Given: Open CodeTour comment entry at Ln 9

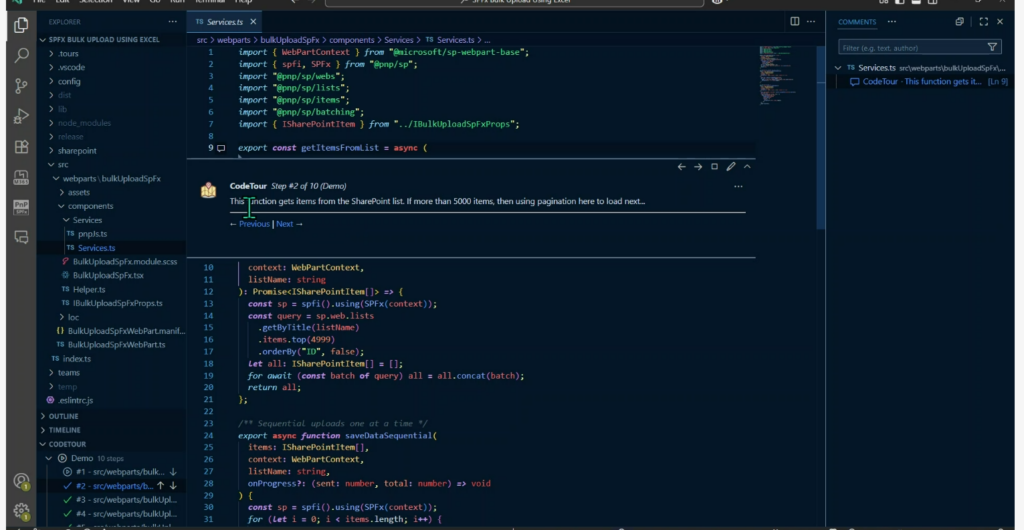Looking at the screenshot, I should point(923,82).
